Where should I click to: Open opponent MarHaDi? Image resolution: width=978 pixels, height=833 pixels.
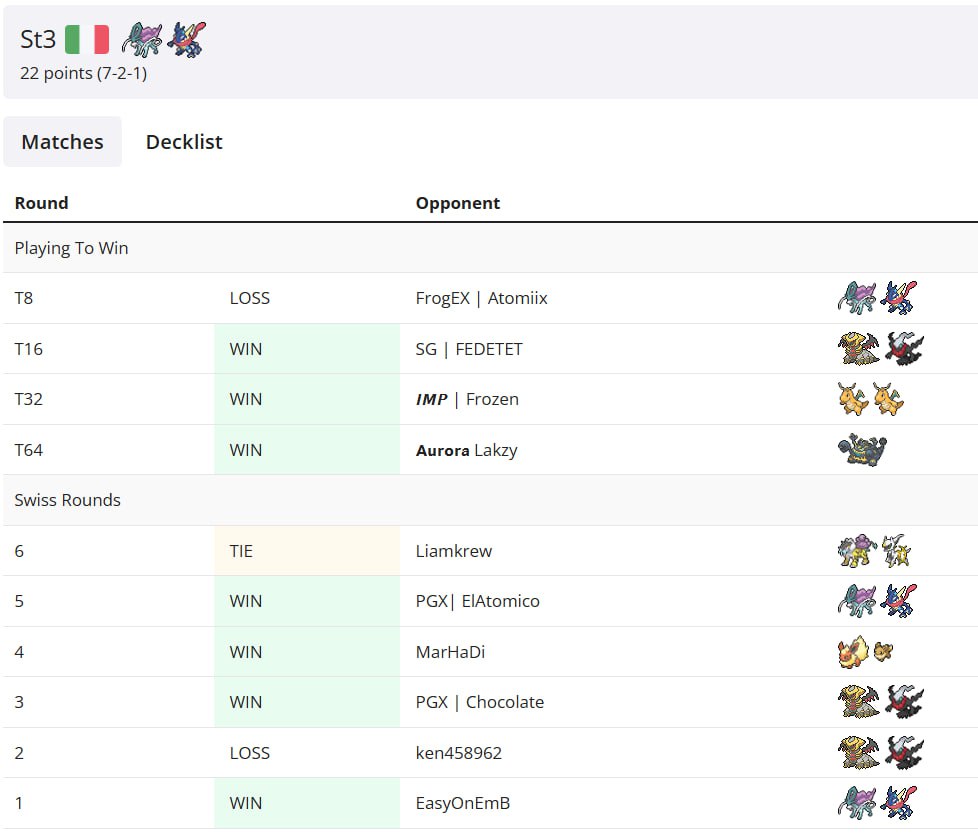click(450, 652)
